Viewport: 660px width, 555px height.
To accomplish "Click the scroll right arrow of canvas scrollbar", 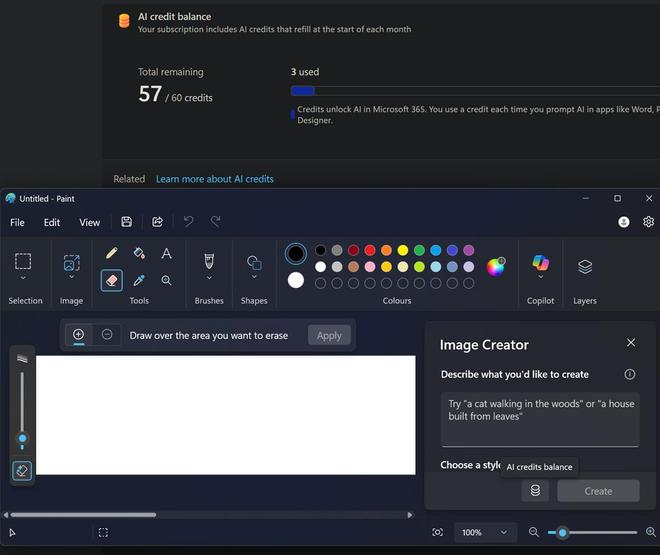I will coord(410,515).
